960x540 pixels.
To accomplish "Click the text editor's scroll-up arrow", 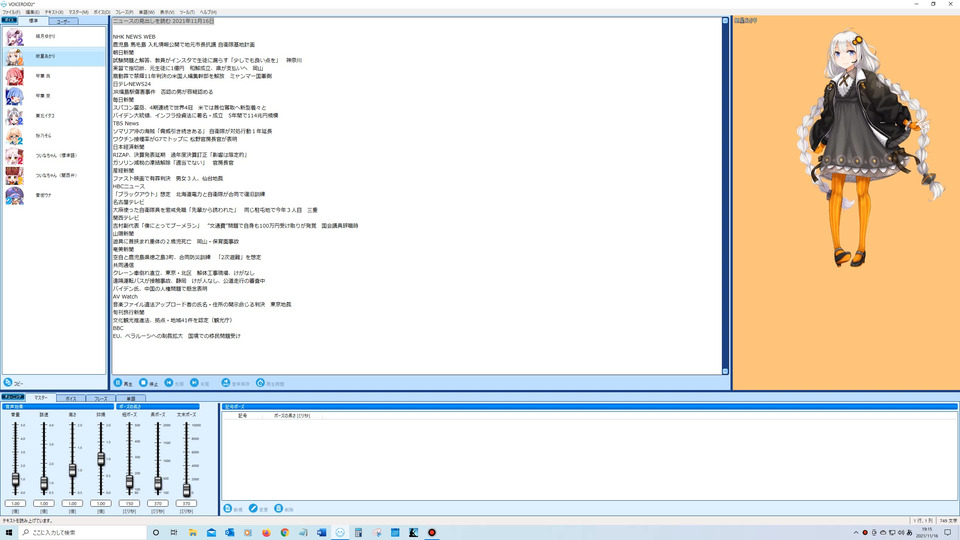I will pos(725,21).
